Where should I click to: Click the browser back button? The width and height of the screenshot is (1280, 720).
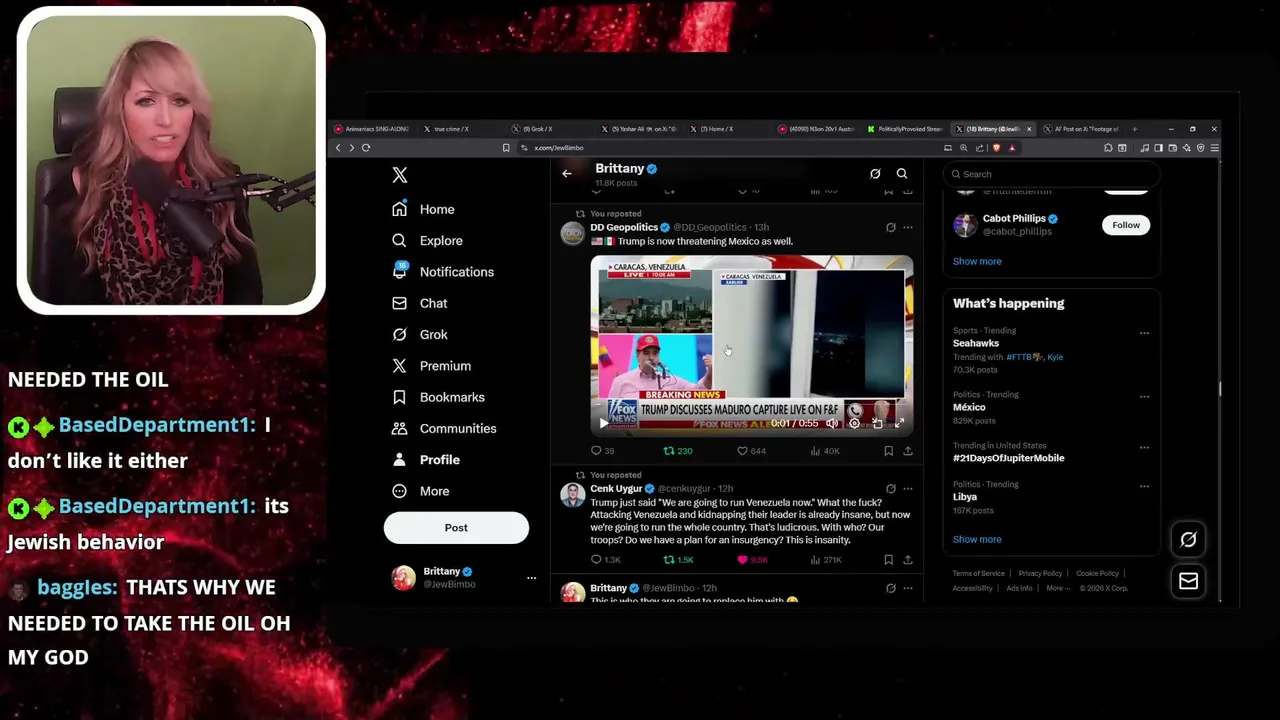coord(338,148)
